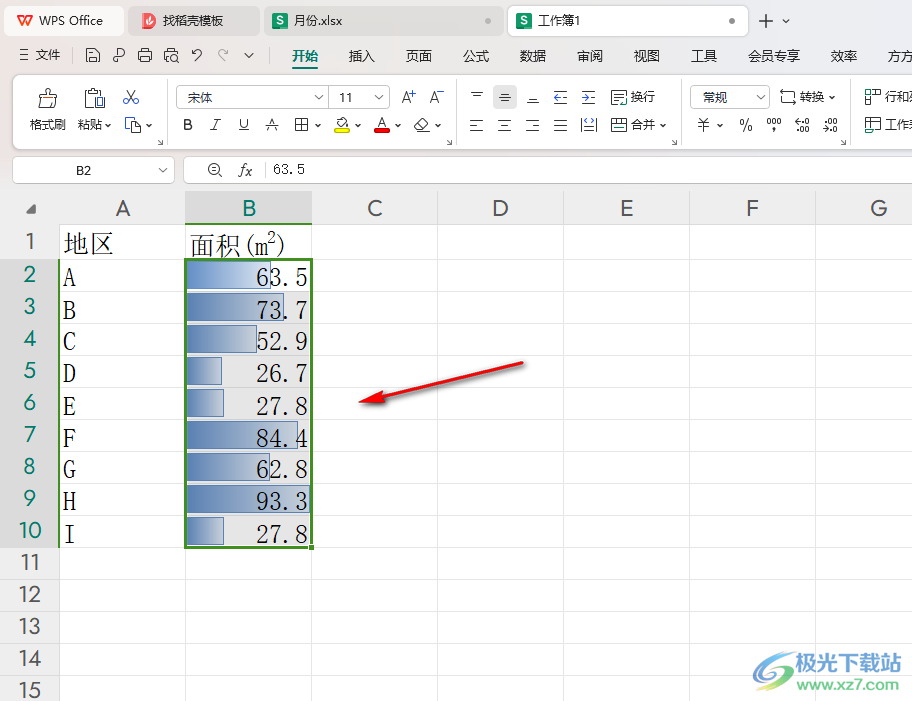Select column C header
The width and height of the screenshot is (912, 701).
click(x=375, y=208)
